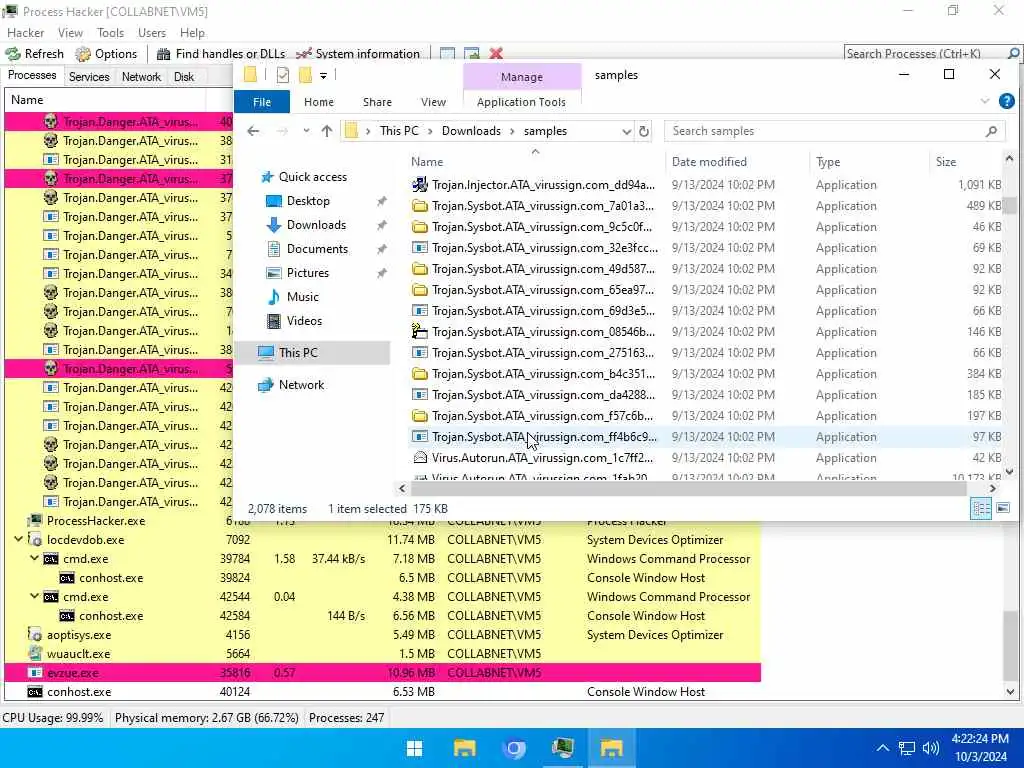Collapse cmd.exe PID 39784 node
This screenshot has width=1024, height=768.
35,559
